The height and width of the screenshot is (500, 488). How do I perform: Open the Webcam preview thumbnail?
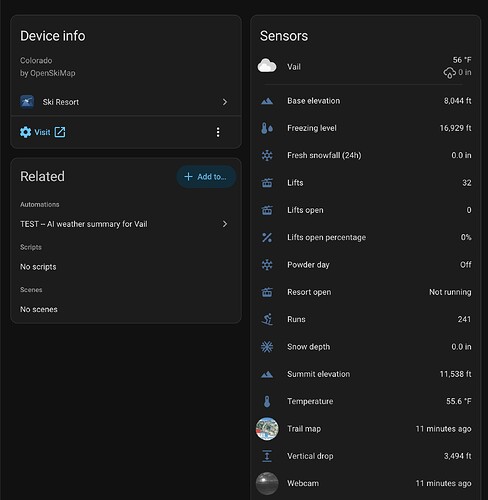click(267, 483)
